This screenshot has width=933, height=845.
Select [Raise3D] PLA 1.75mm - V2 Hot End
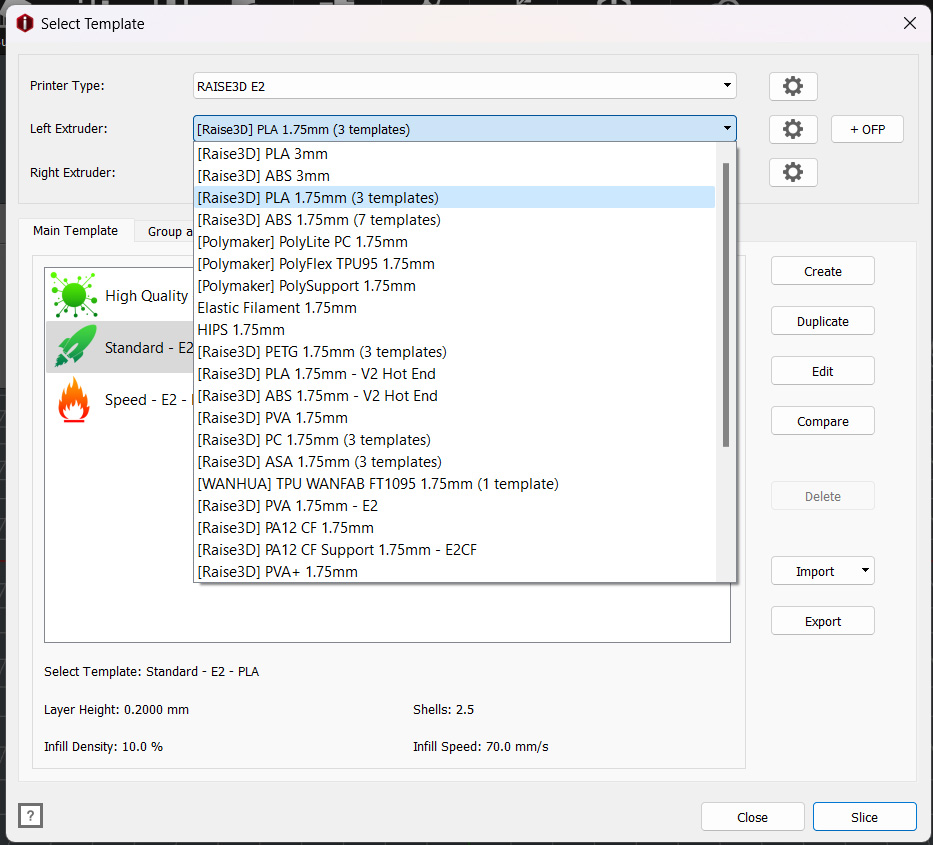tap(455, 374)
